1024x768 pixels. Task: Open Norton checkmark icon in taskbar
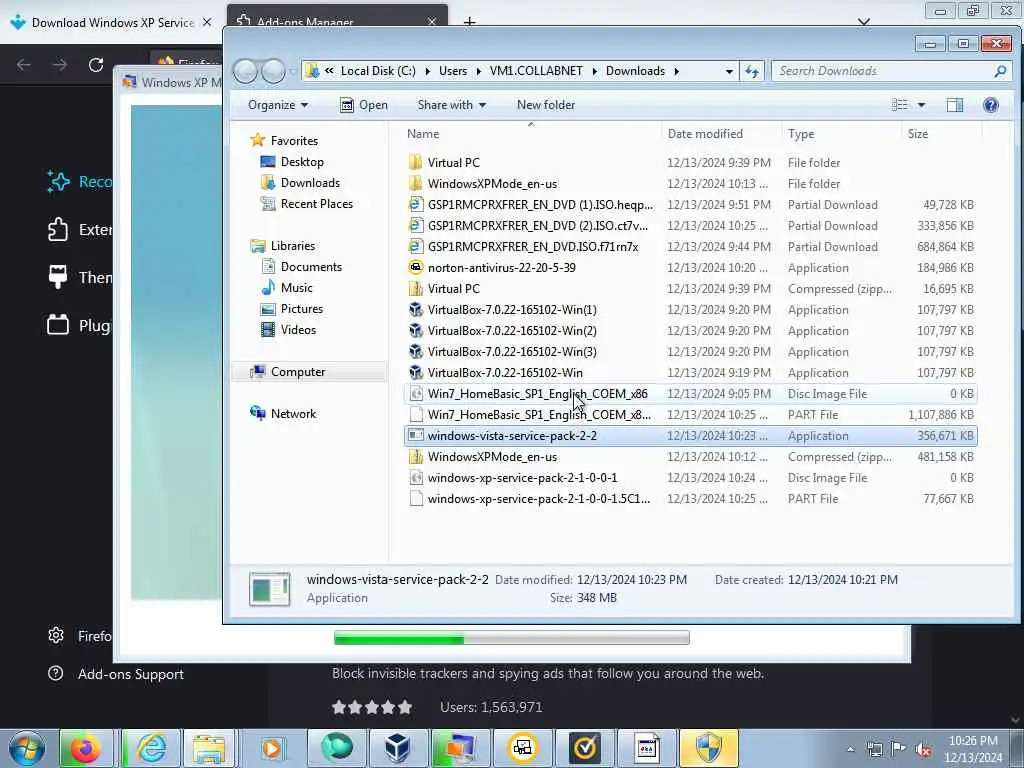tap(584, 748)
